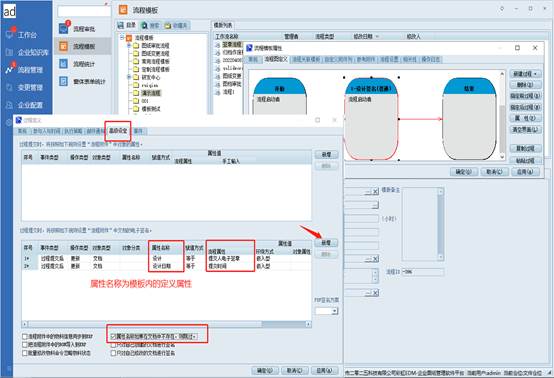Viewport: 554px width, 378px height.
Task: Uncheck the red-outlined 属性名称 checkbox option
Action: 113,336
